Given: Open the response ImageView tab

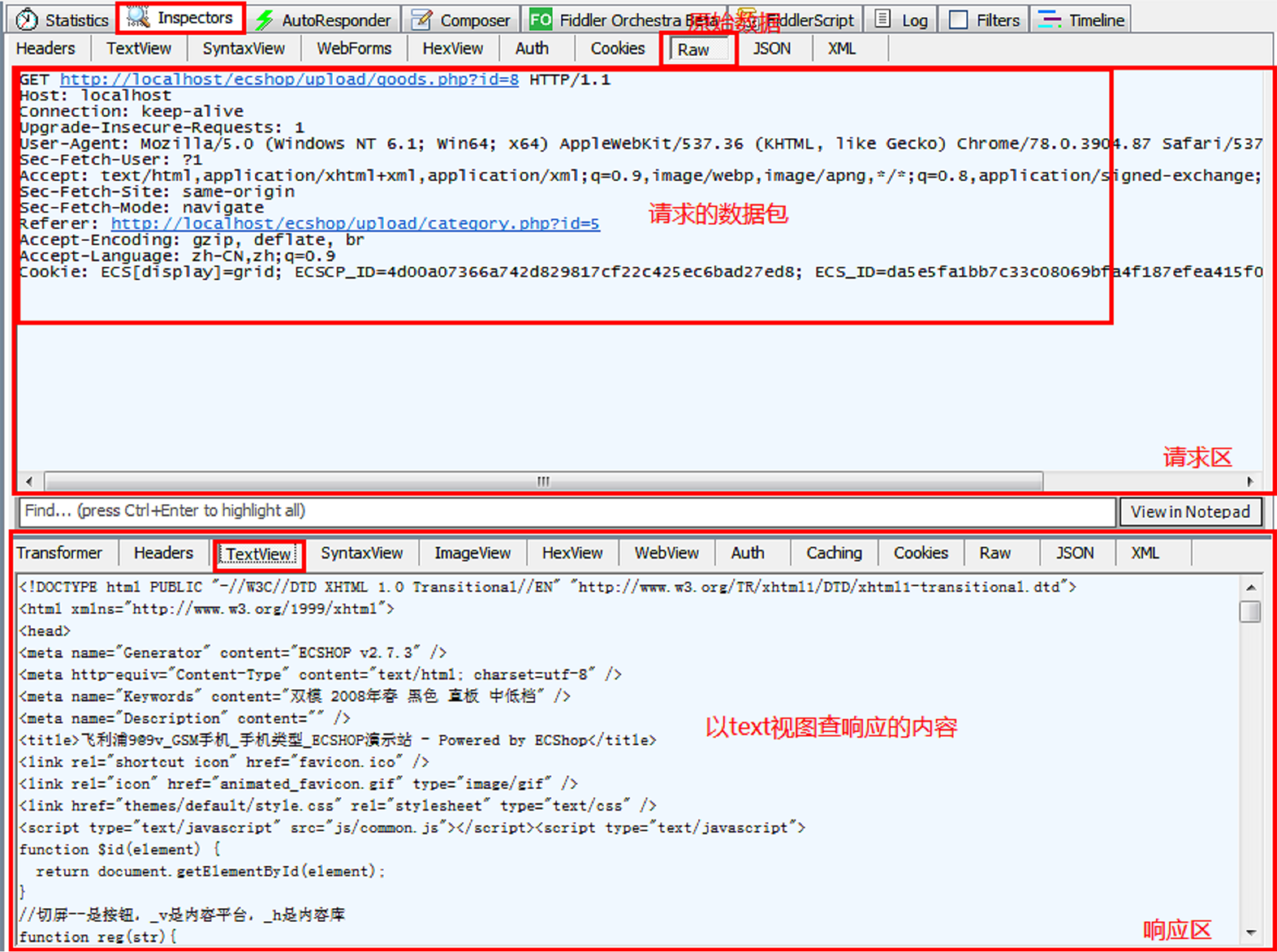Looking at the screenshot, I should tap(472, 553).
